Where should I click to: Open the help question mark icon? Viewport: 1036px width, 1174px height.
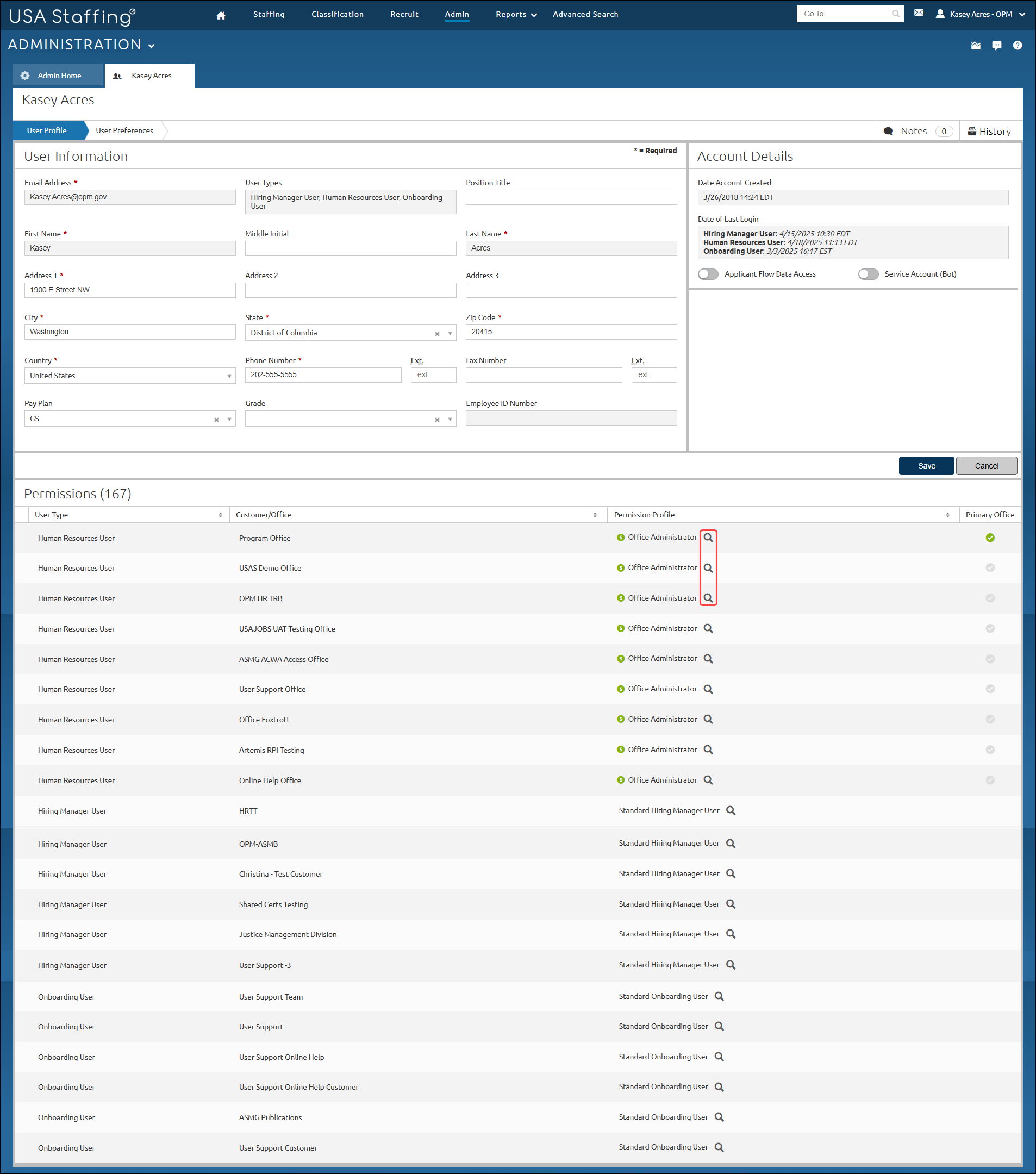tap(1018, 45)
